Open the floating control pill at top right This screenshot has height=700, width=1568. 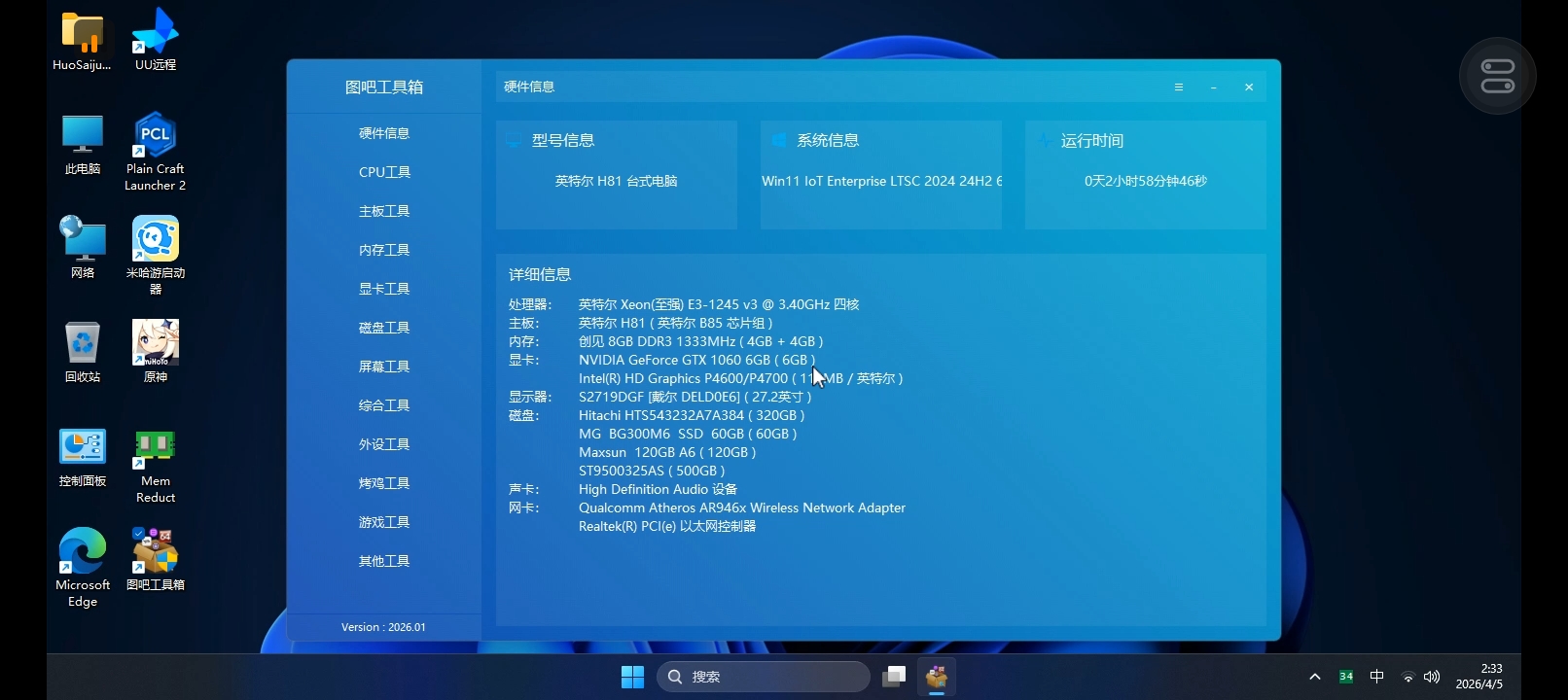pos(1498,76)
